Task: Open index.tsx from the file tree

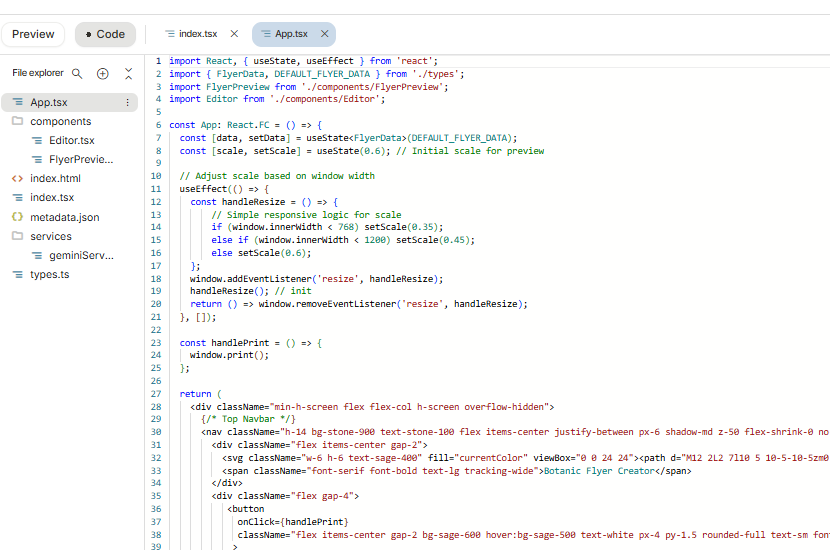Action: tap(52, 198)
